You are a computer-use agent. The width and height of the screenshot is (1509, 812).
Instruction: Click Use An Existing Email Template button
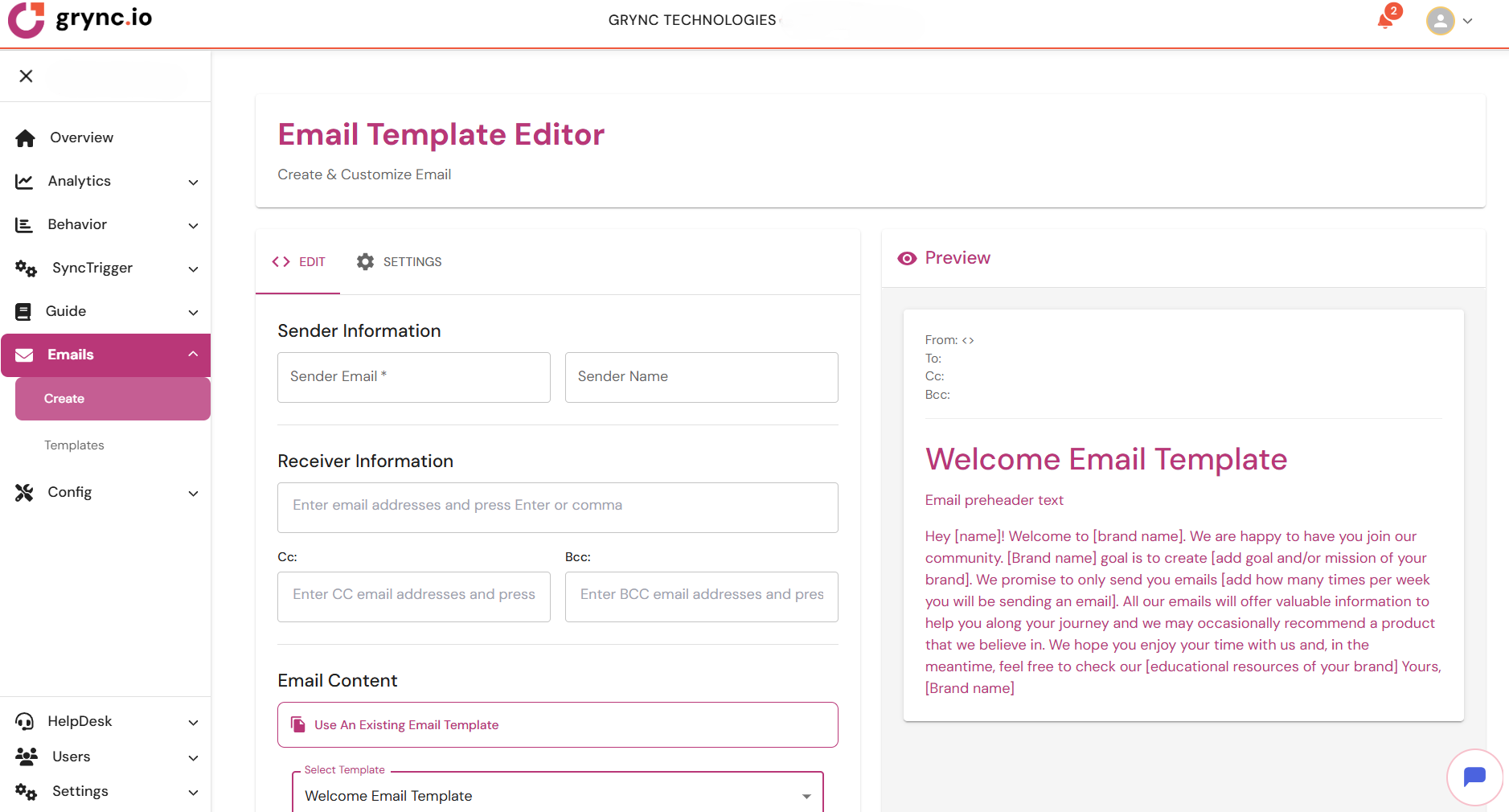tap(557, 725)
